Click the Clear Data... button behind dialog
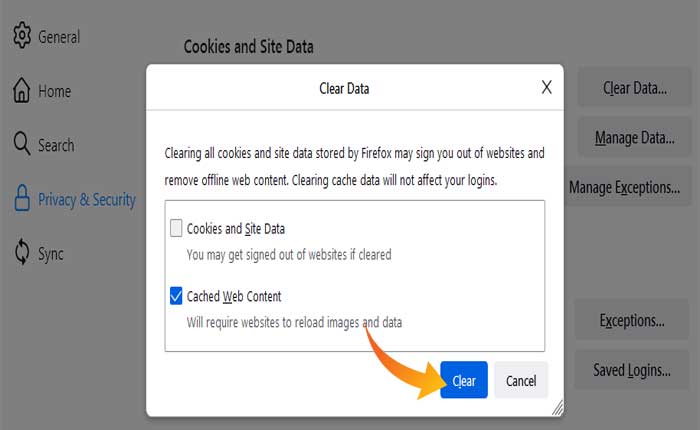The height and width of the screenshot is (430, 700). (634, 88)
